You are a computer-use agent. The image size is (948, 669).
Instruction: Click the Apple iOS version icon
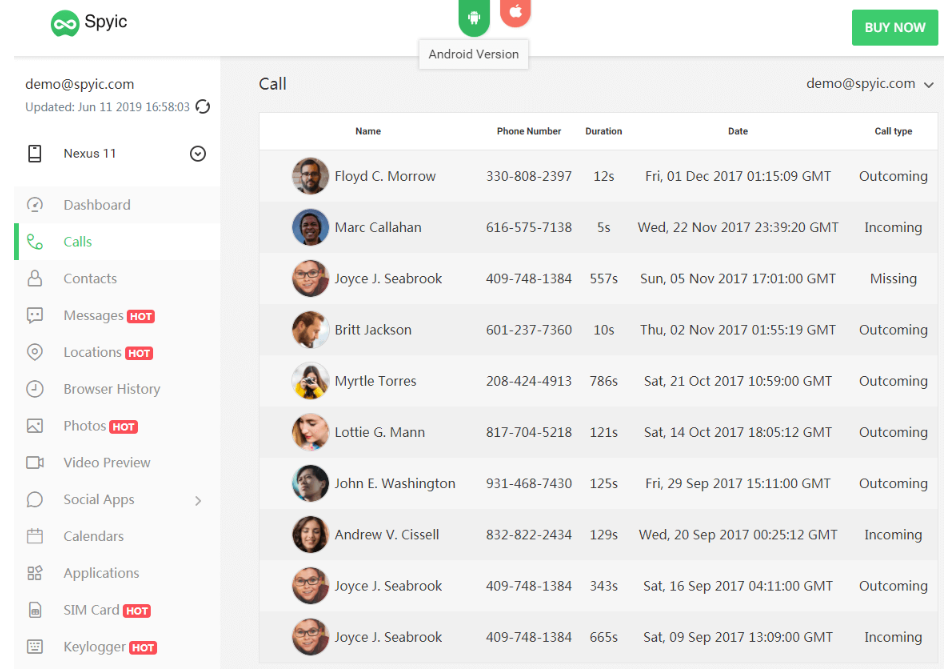coord(516,12)
